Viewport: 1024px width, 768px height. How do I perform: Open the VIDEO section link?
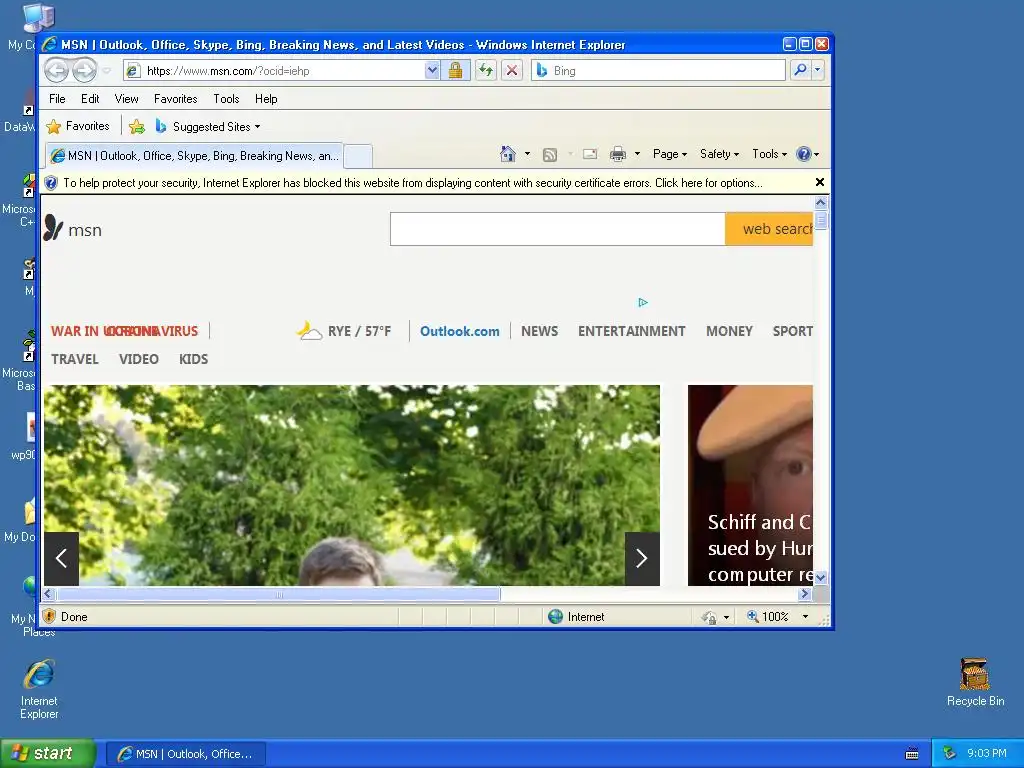pos(139,359)
